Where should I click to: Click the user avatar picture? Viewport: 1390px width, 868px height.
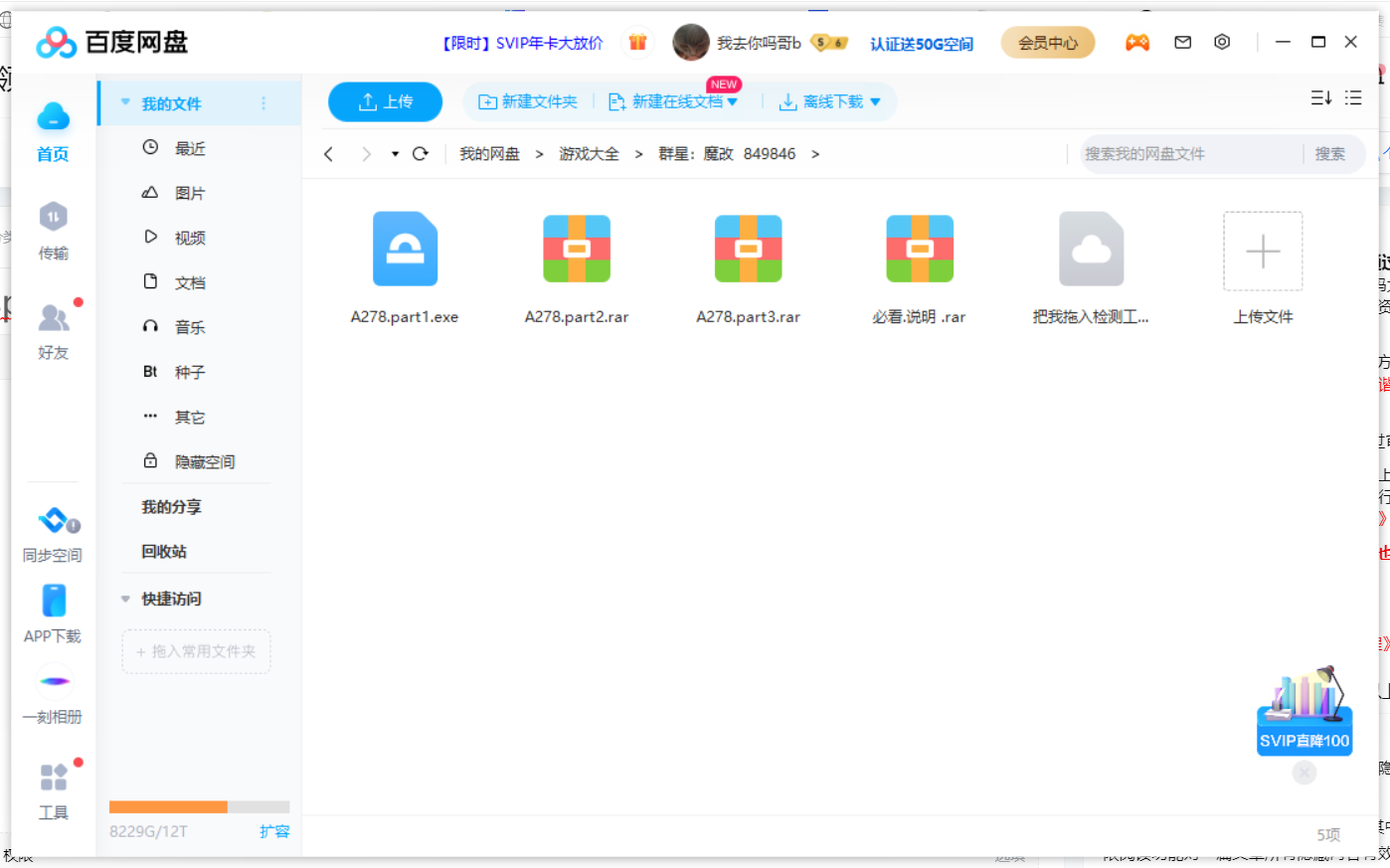(x=690, y=43)
